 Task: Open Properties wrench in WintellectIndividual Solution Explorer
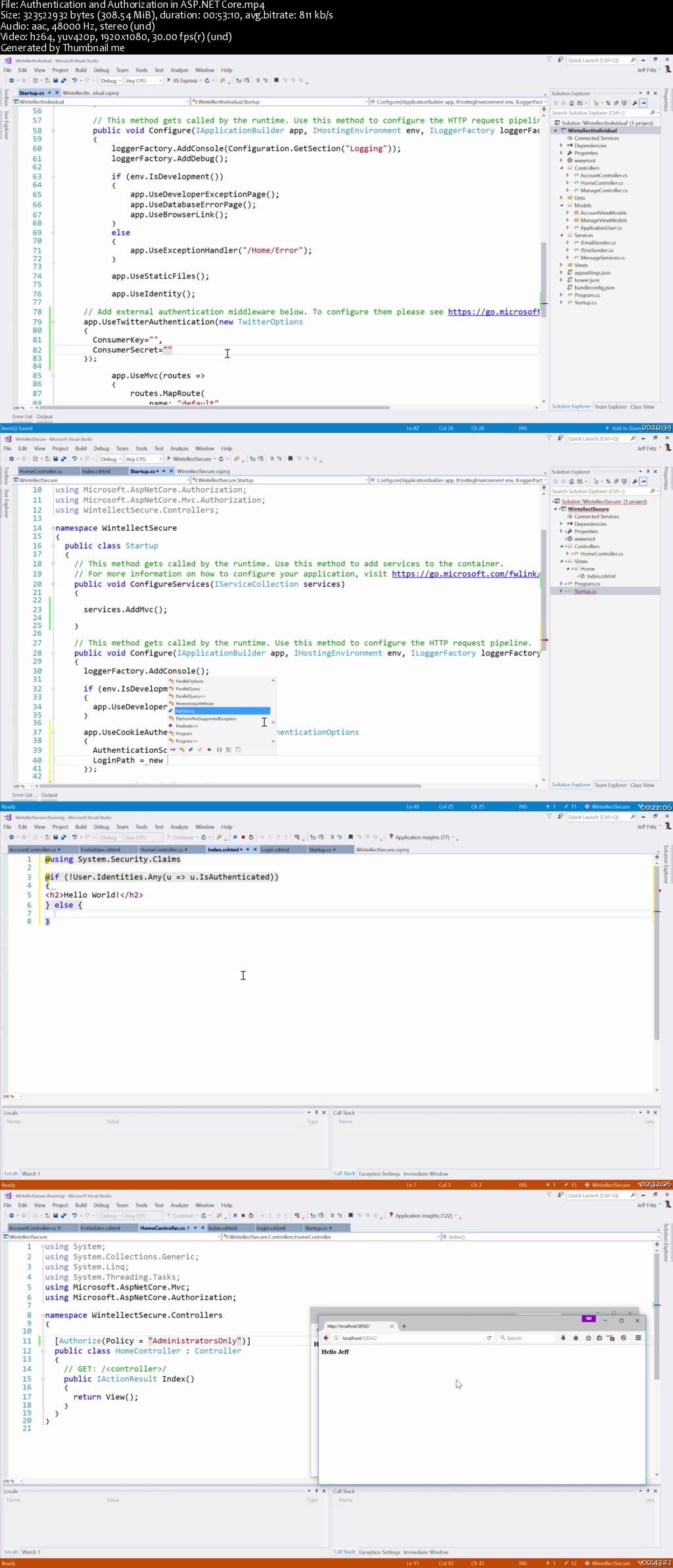click(635, 103)
